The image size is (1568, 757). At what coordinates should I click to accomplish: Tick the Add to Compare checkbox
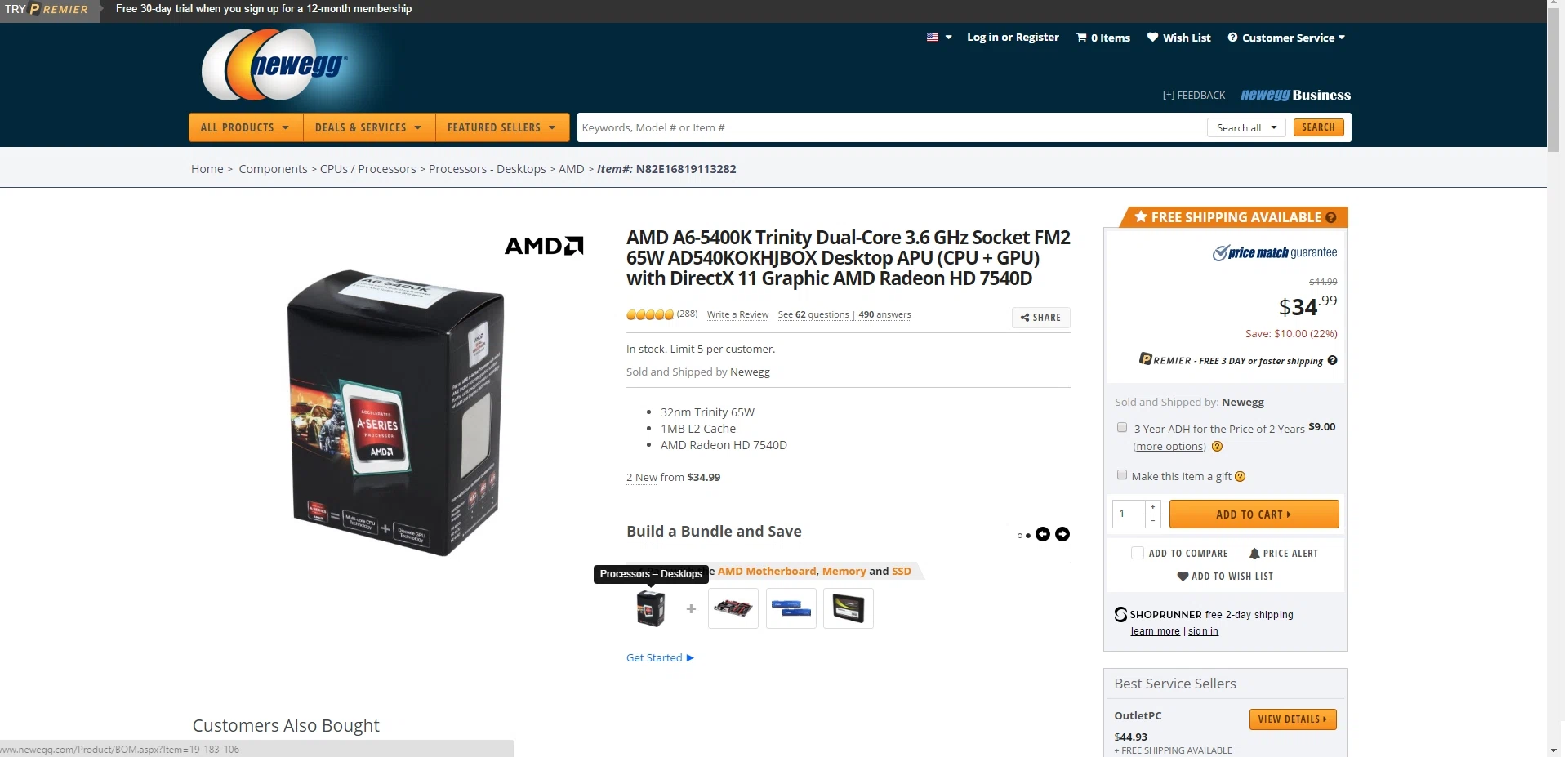(x=1138, y=553)
